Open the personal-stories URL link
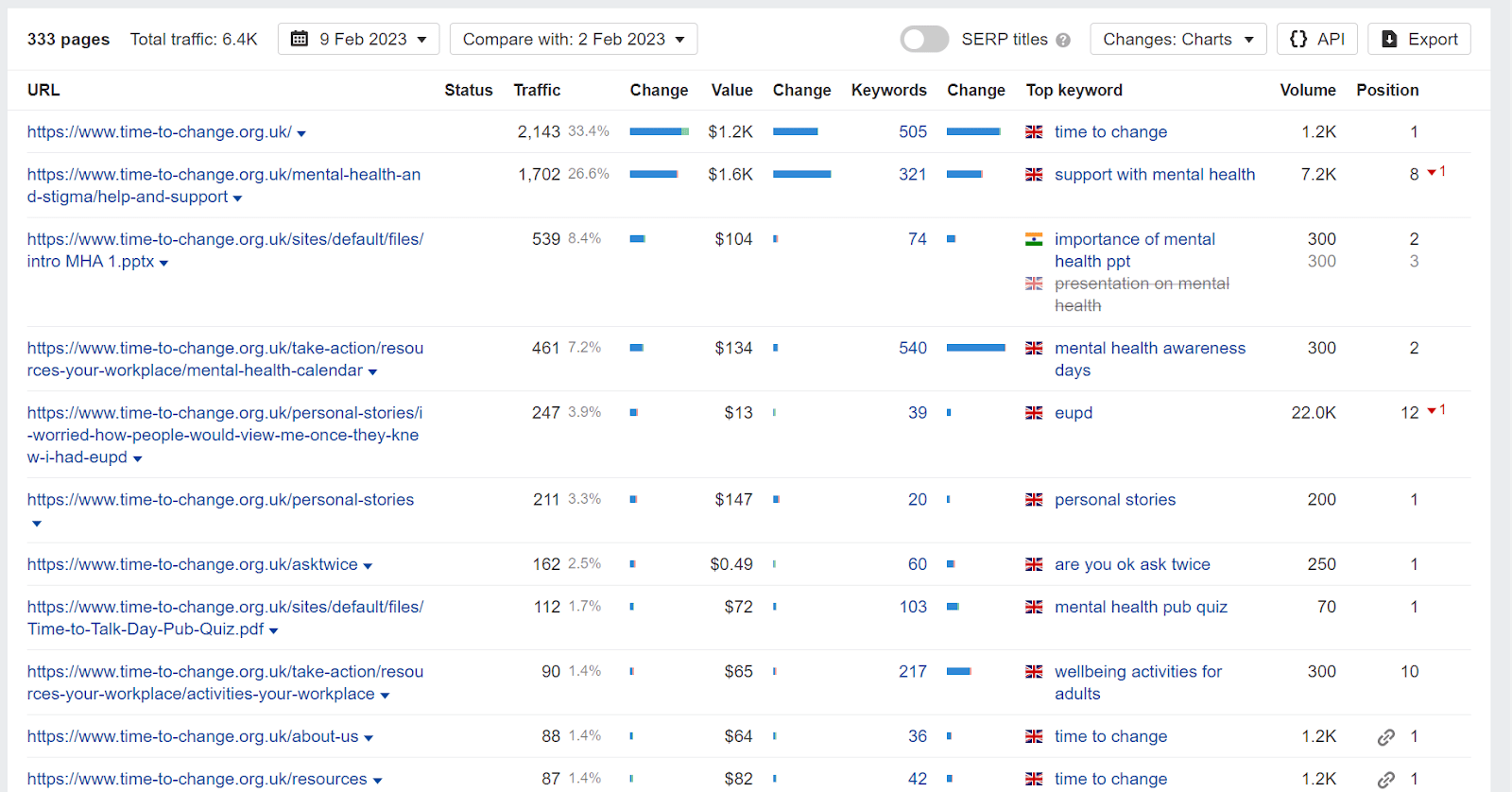1512x792 pixels. 220,500
